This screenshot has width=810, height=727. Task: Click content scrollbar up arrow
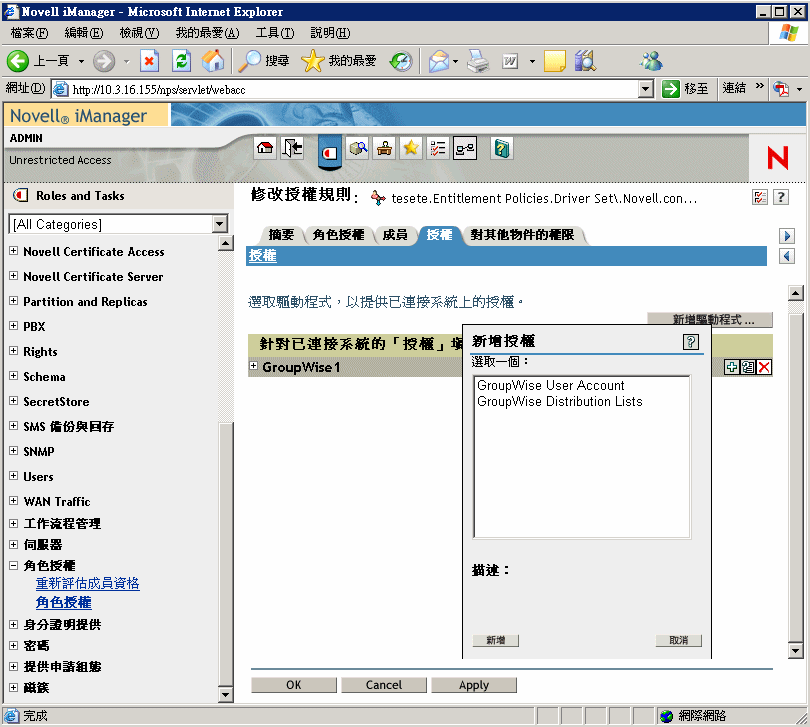point(796,293)
